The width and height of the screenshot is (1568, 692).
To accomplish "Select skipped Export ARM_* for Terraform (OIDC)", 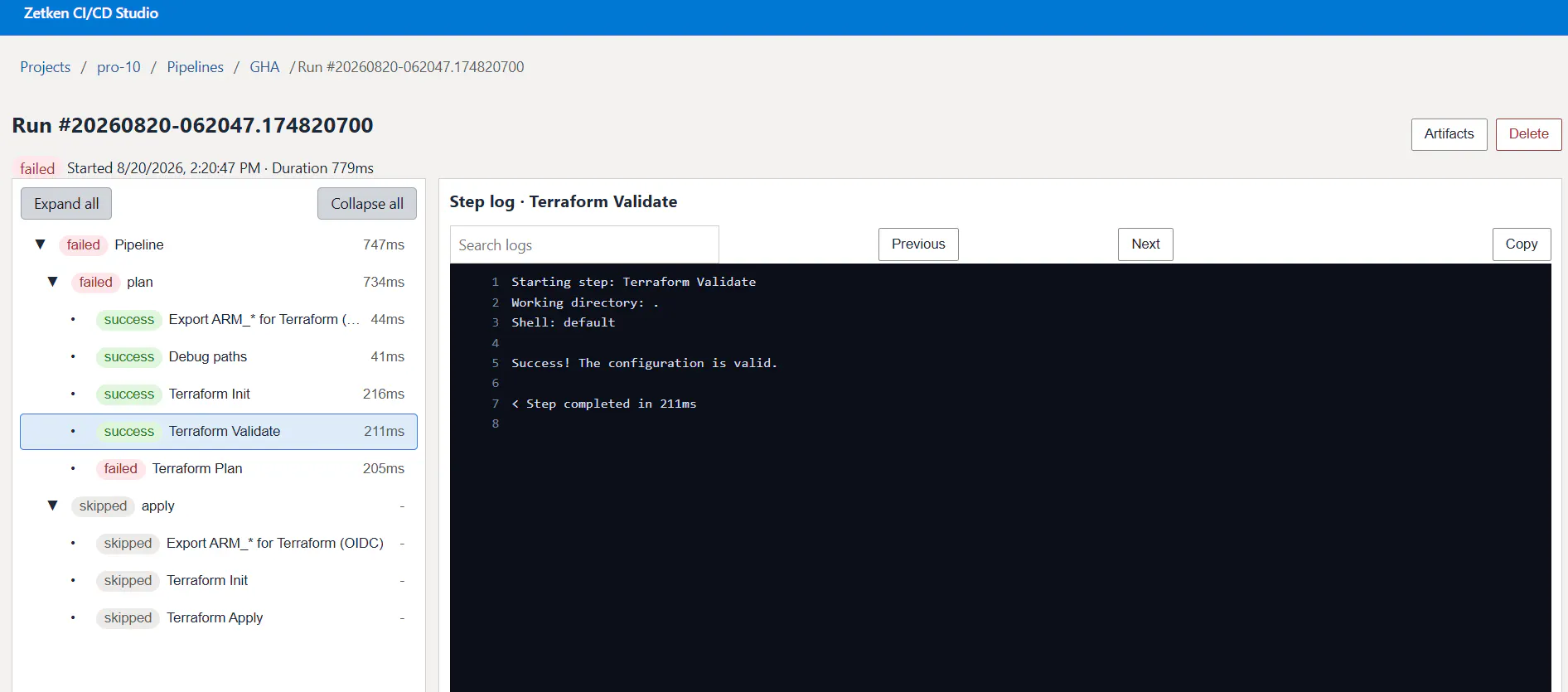I will point(219,544).
